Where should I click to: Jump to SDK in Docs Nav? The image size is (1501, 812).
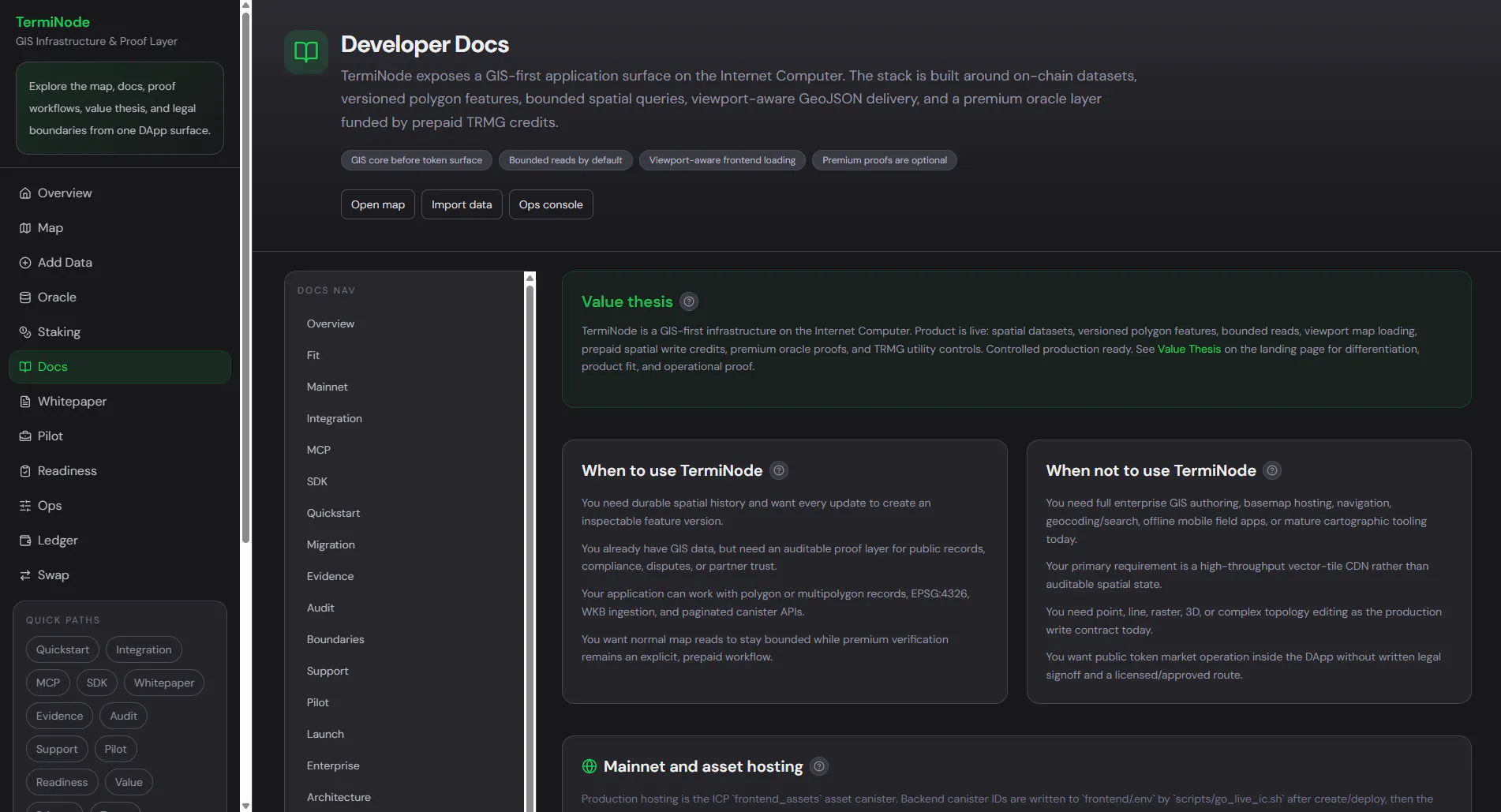(404, 481)
